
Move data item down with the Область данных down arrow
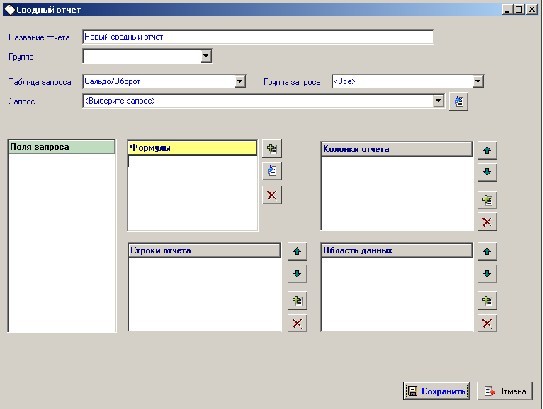pos(487,274)
